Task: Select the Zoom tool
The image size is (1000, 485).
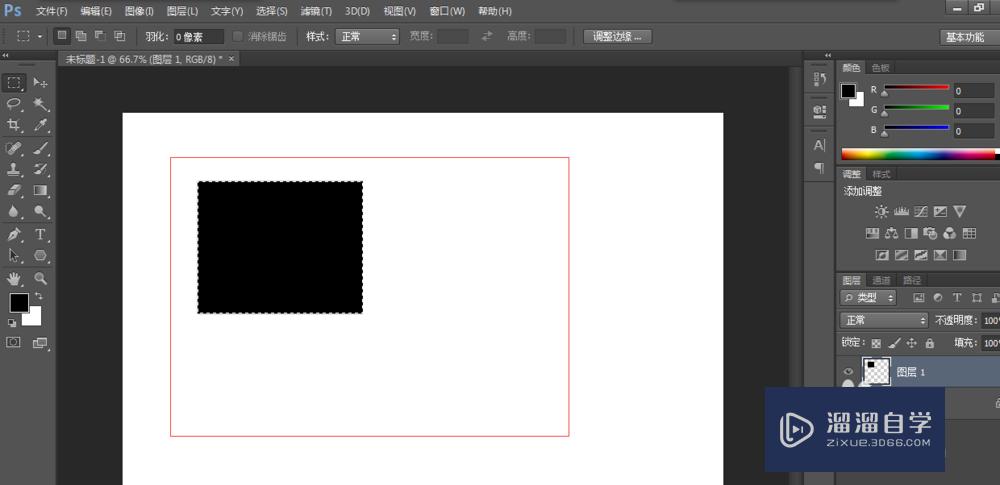Action: [41, 278]
